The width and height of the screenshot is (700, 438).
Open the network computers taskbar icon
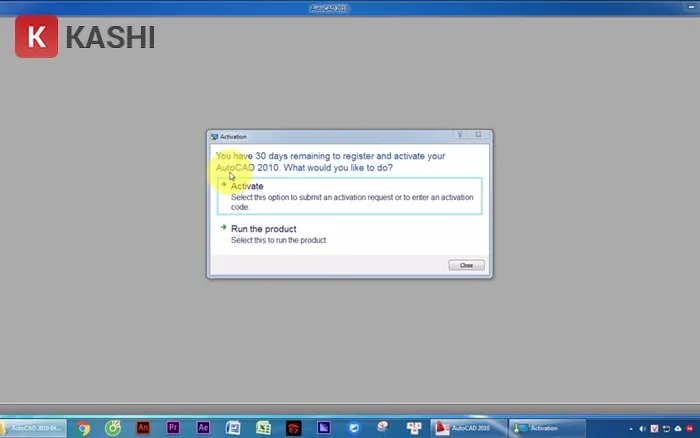pos(414,428)
